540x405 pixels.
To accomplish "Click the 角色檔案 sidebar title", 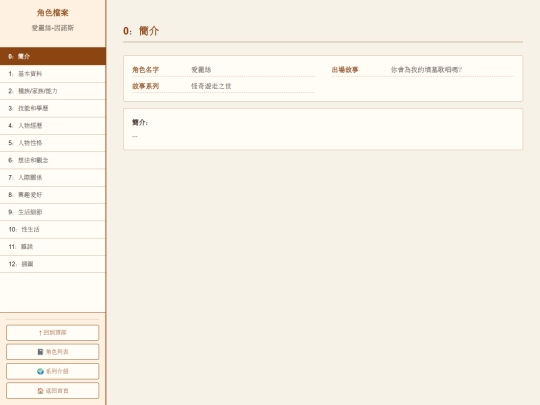I will (x=53, y=13).
